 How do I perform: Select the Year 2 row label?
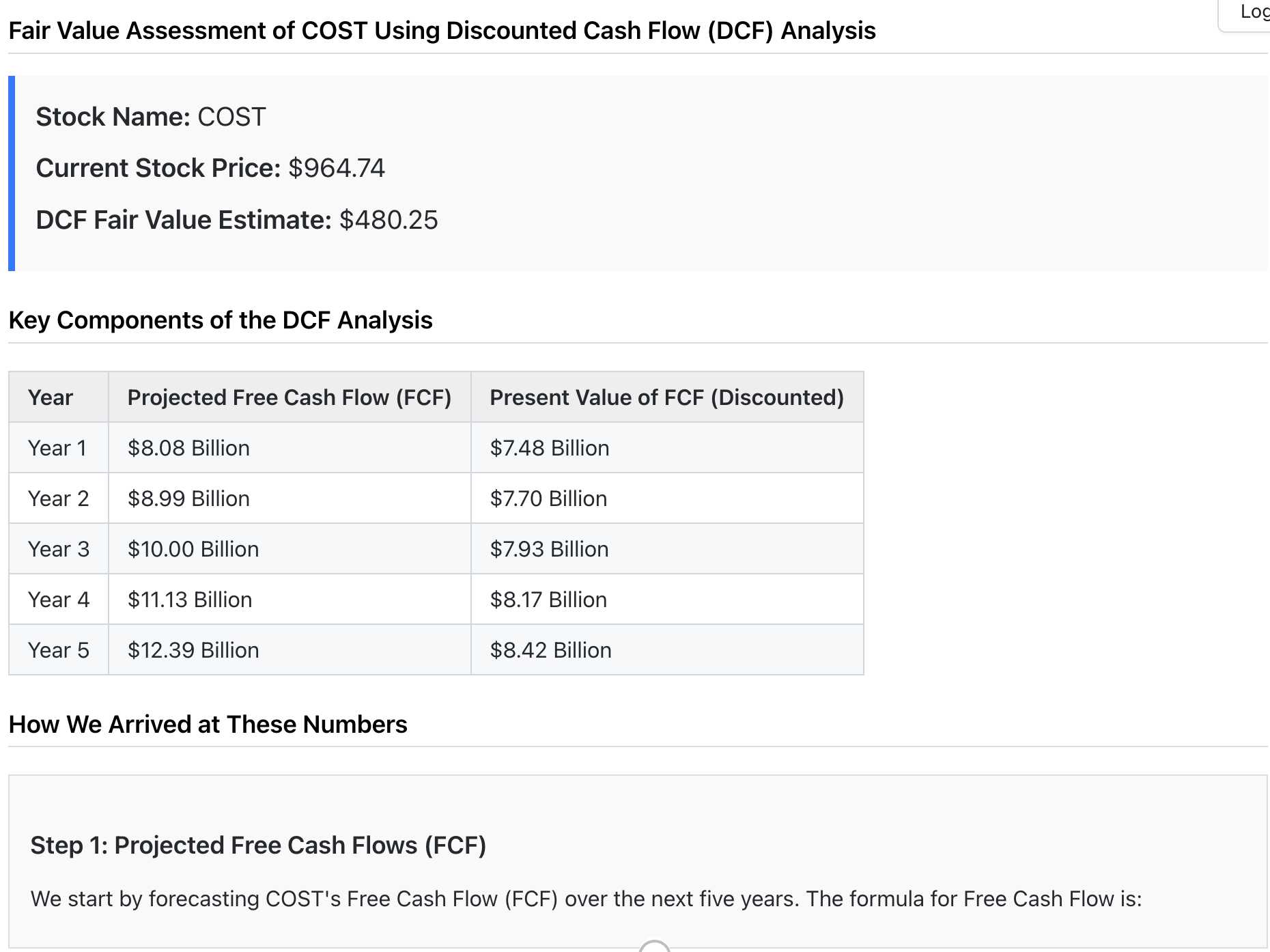[59, 499]
